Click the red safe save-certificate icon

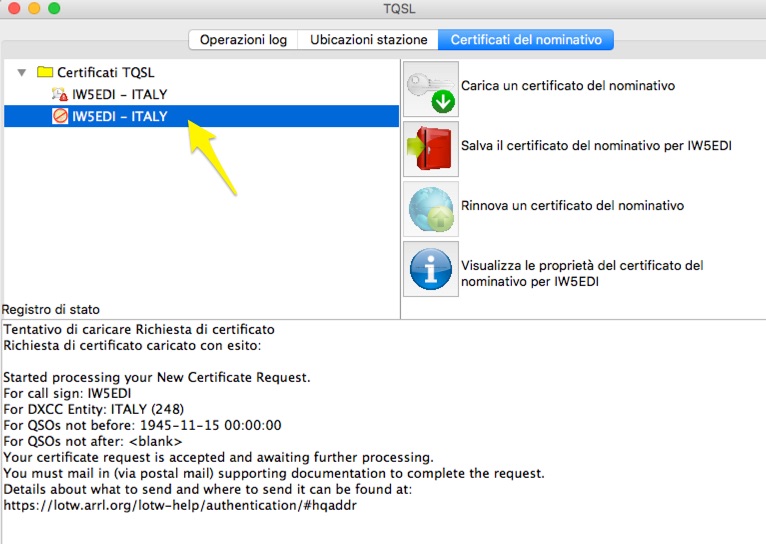click(430, 147)
